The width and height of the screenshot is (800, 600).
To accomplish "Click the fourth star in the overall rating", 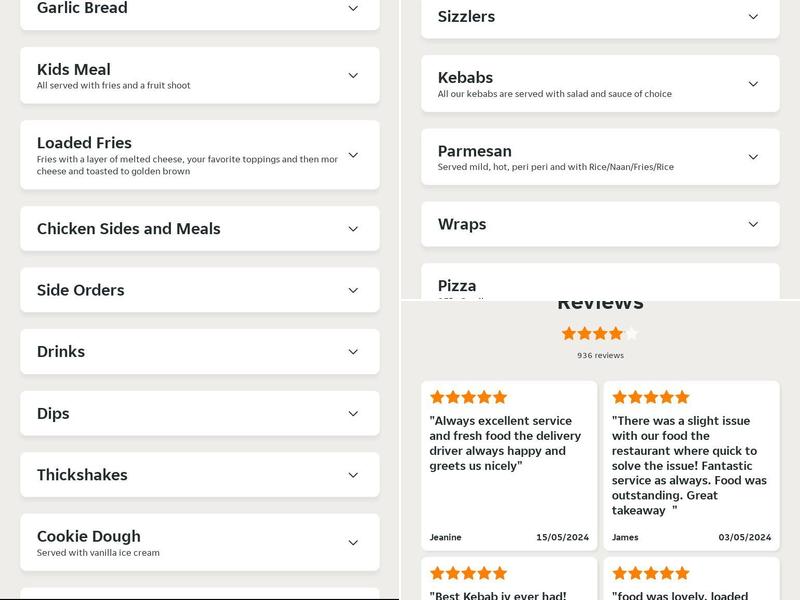I will tap(617, 333).
